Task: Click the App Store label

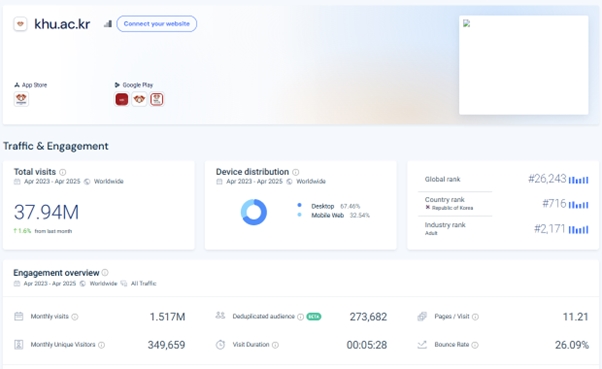Action: point(34,85)
